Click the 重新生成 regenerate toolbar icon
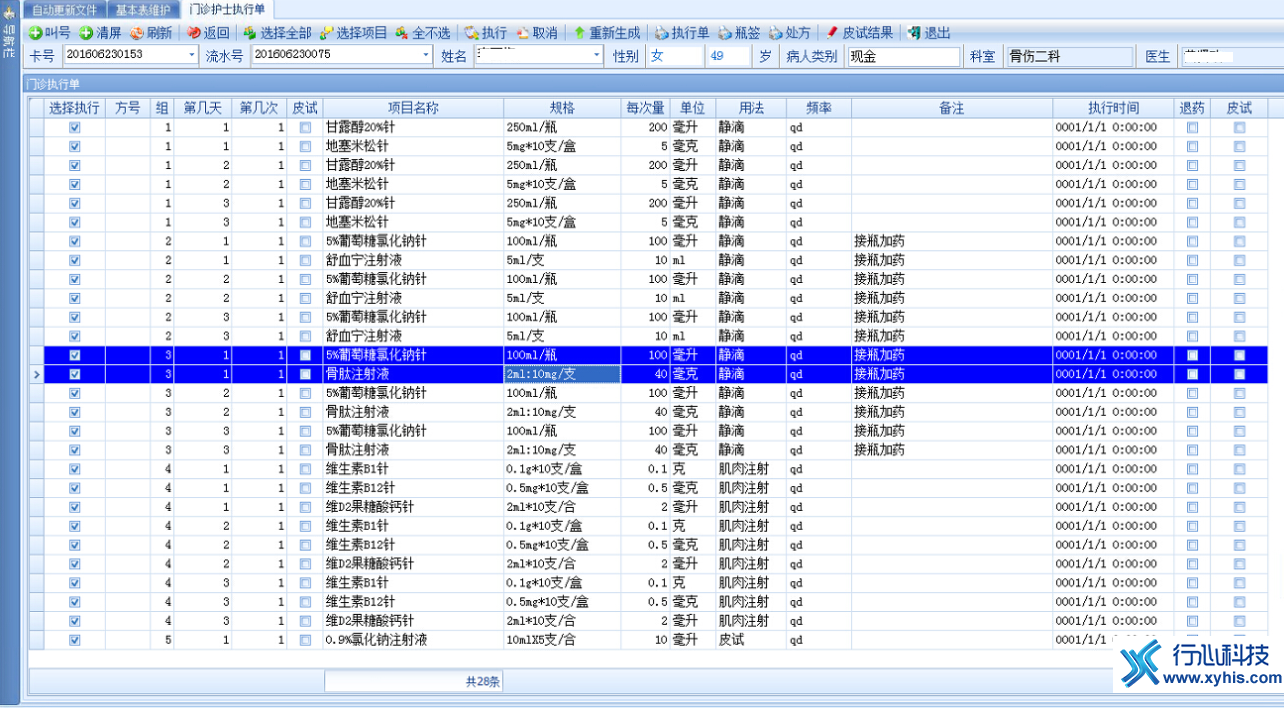 579,33
